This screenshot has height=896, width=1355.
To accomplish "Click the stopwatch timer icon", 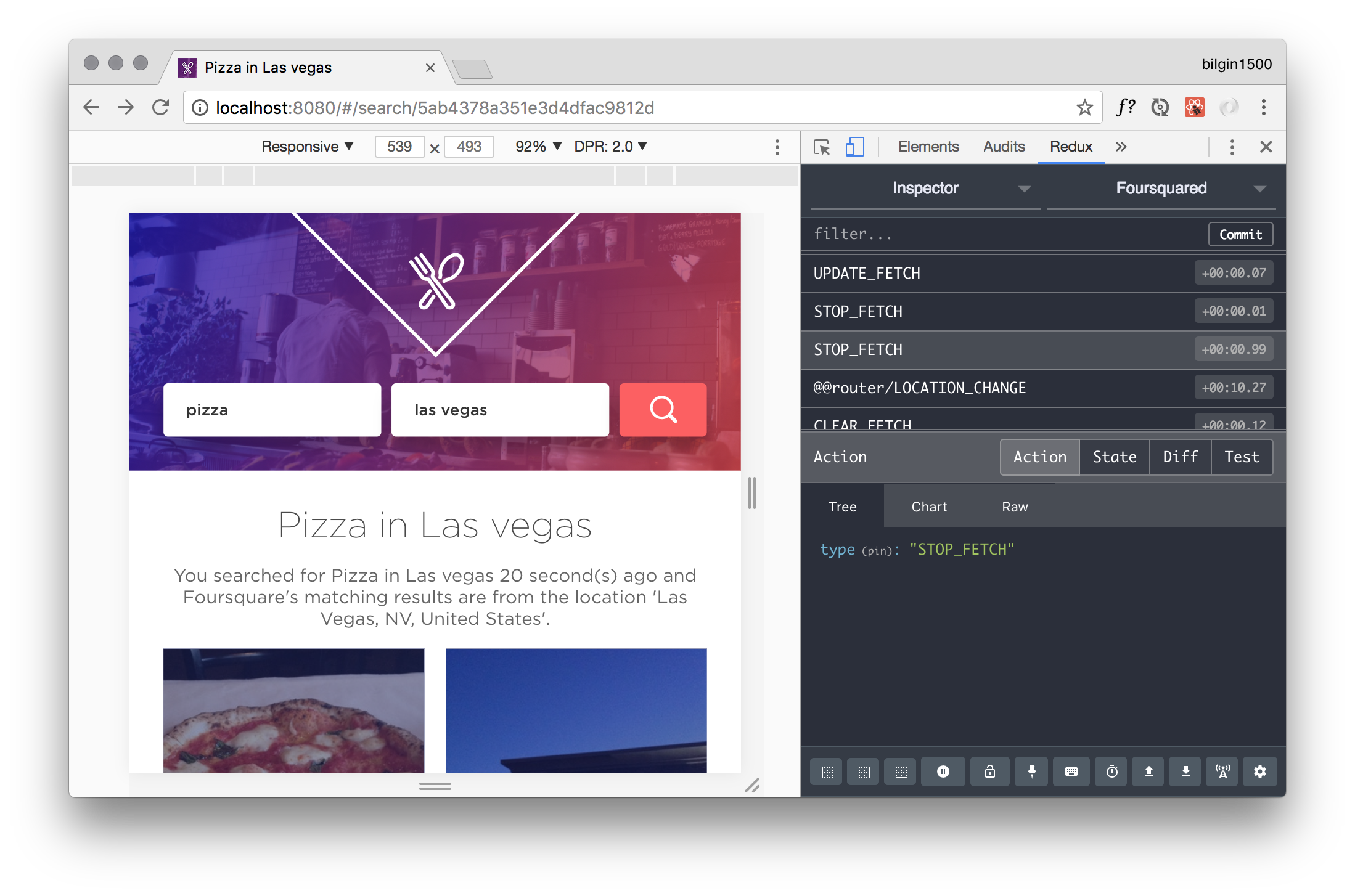I will point(1110,772).
